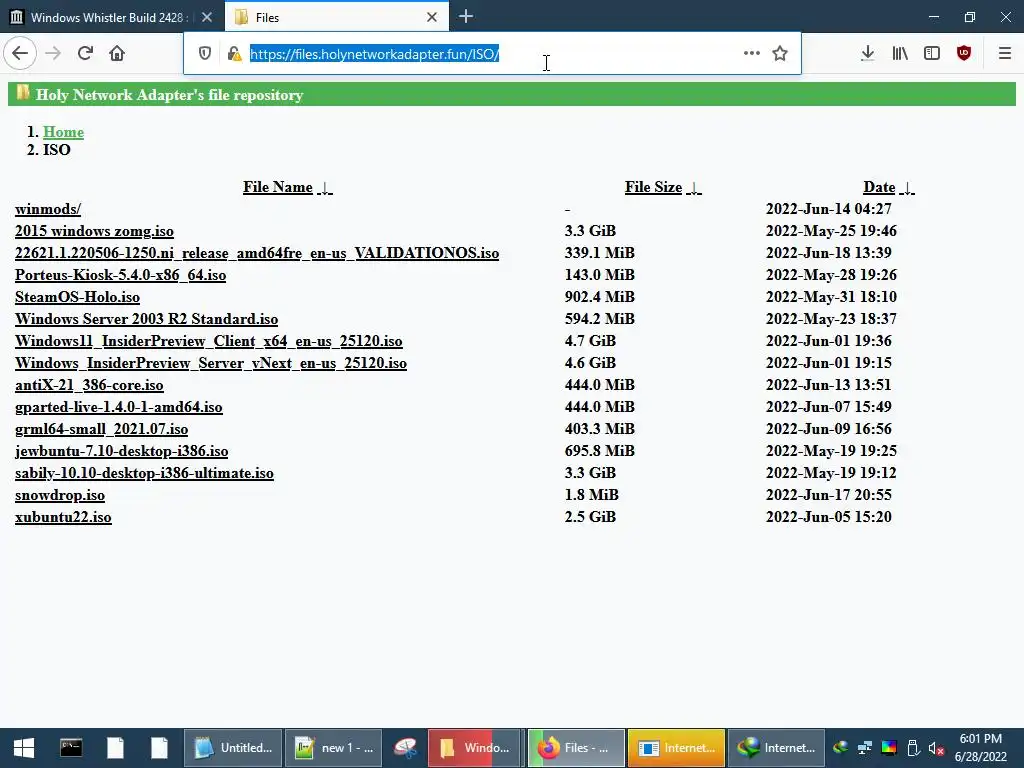1024x768 pixels.
Task: Download antiX-21_386-core.iso
Action: pyautogui.click(x=89, y=385)
